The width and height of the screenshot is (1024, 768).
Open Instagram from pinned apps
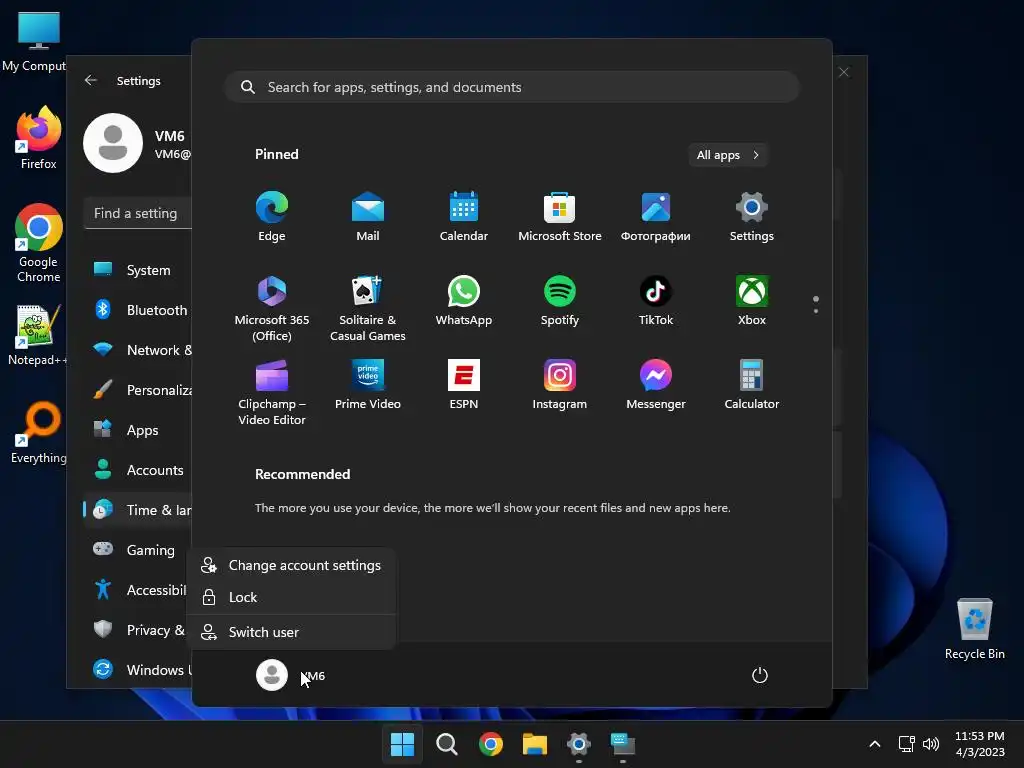coord(560,385)
